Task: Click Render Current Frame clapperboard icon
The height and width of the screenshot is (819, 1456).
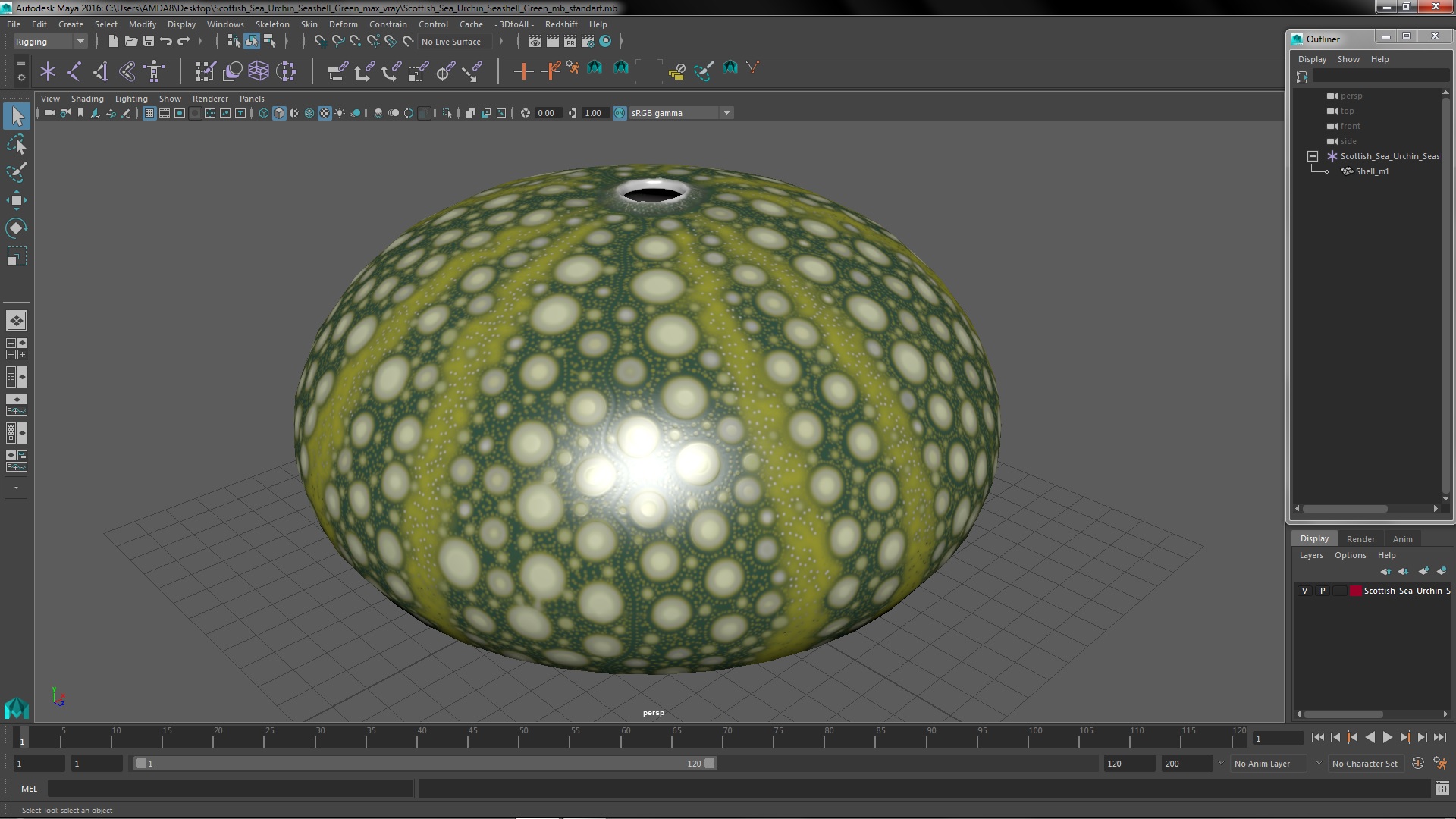Action: click(553, 42)
